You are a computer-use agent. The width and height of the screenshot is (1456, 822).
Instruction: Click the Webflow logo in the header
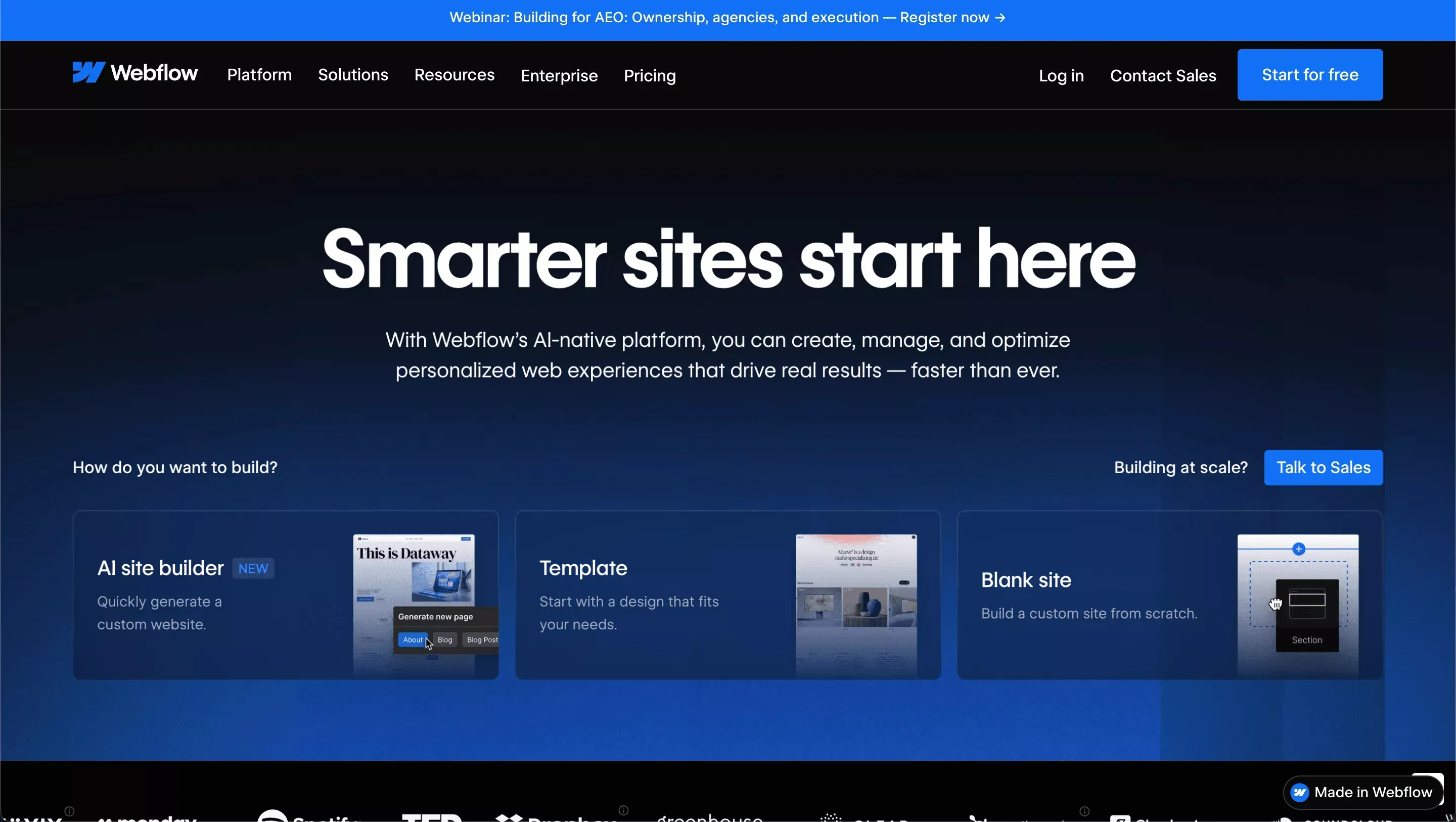135,73
